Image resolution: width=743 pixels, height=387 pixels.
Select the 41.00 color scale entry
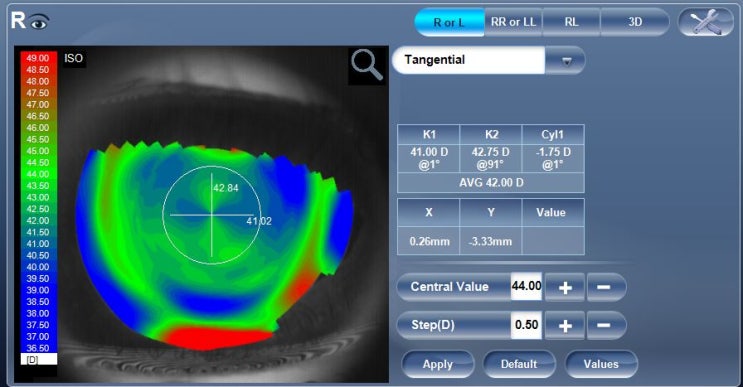tap(38, 243)
